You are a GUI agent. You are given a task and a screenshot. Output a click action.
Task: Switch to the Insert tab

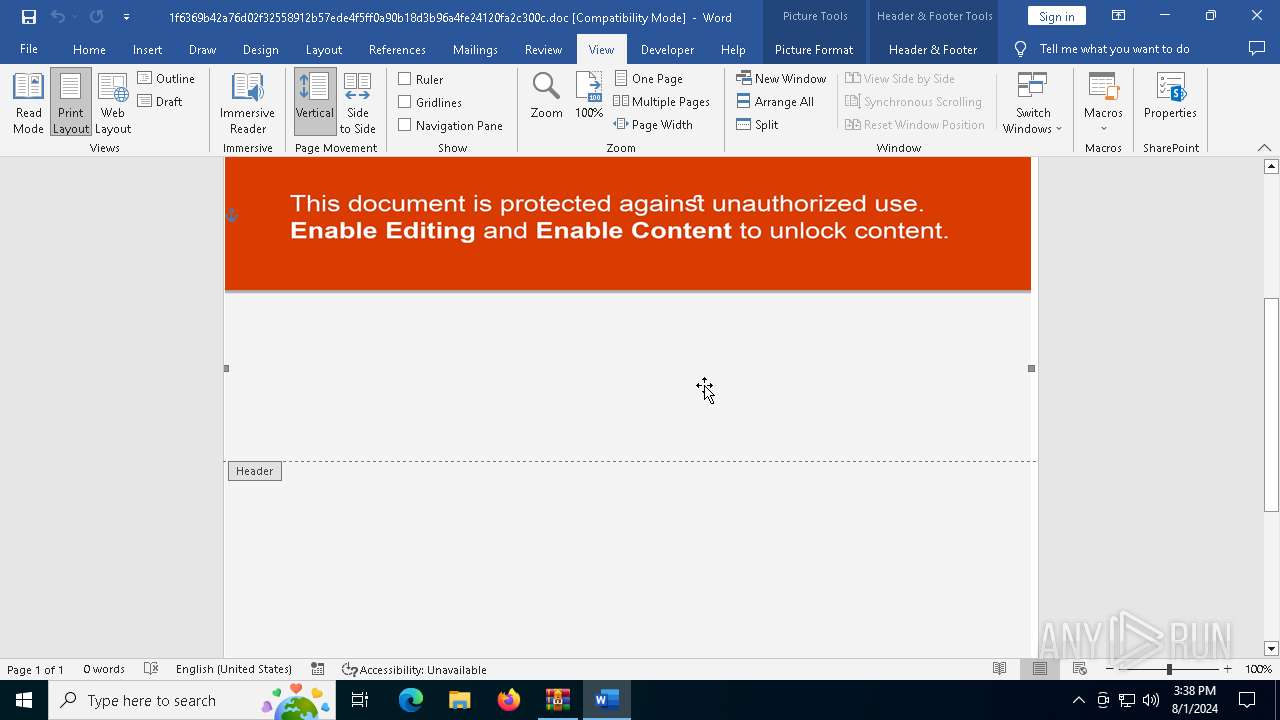coord(147,49)
